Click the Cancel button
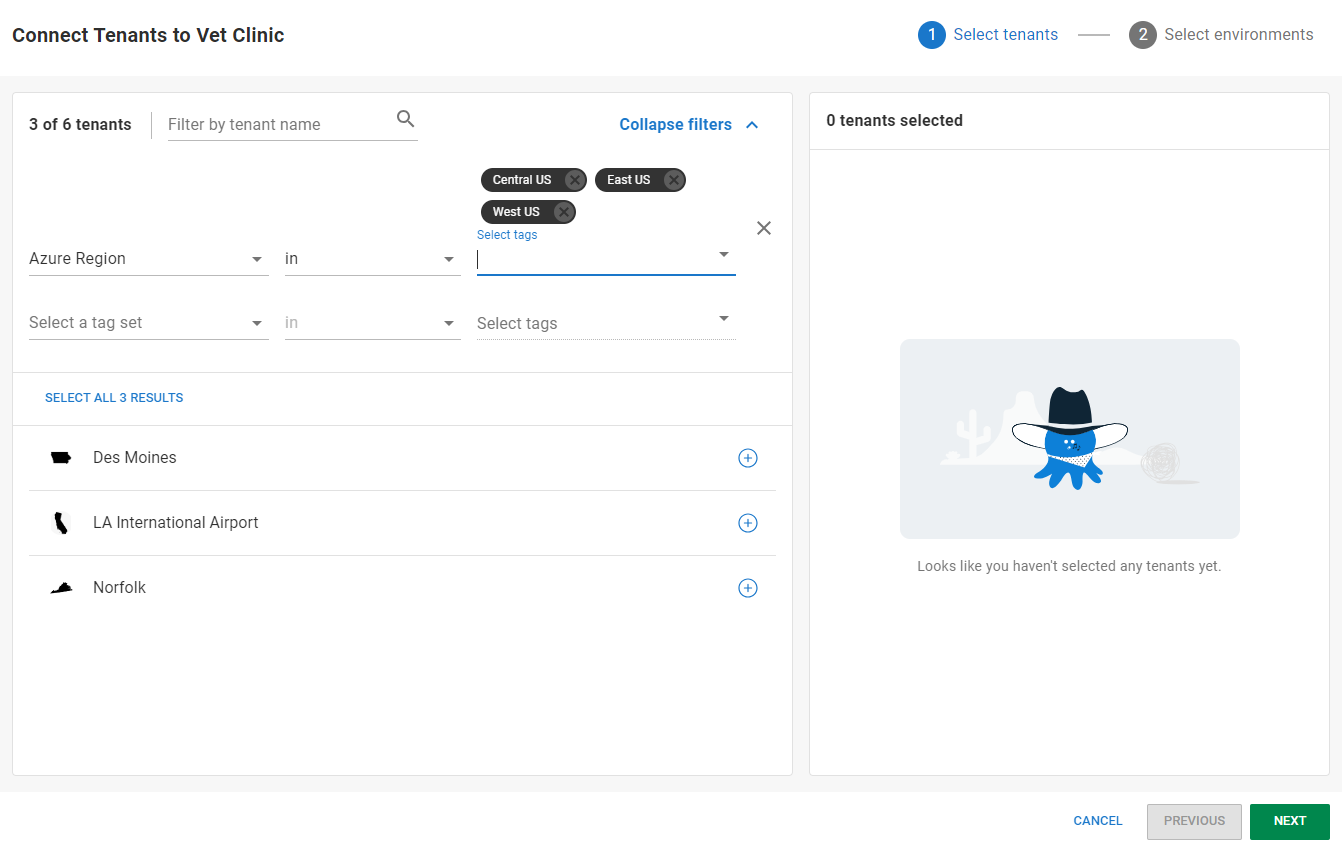 1098,821
